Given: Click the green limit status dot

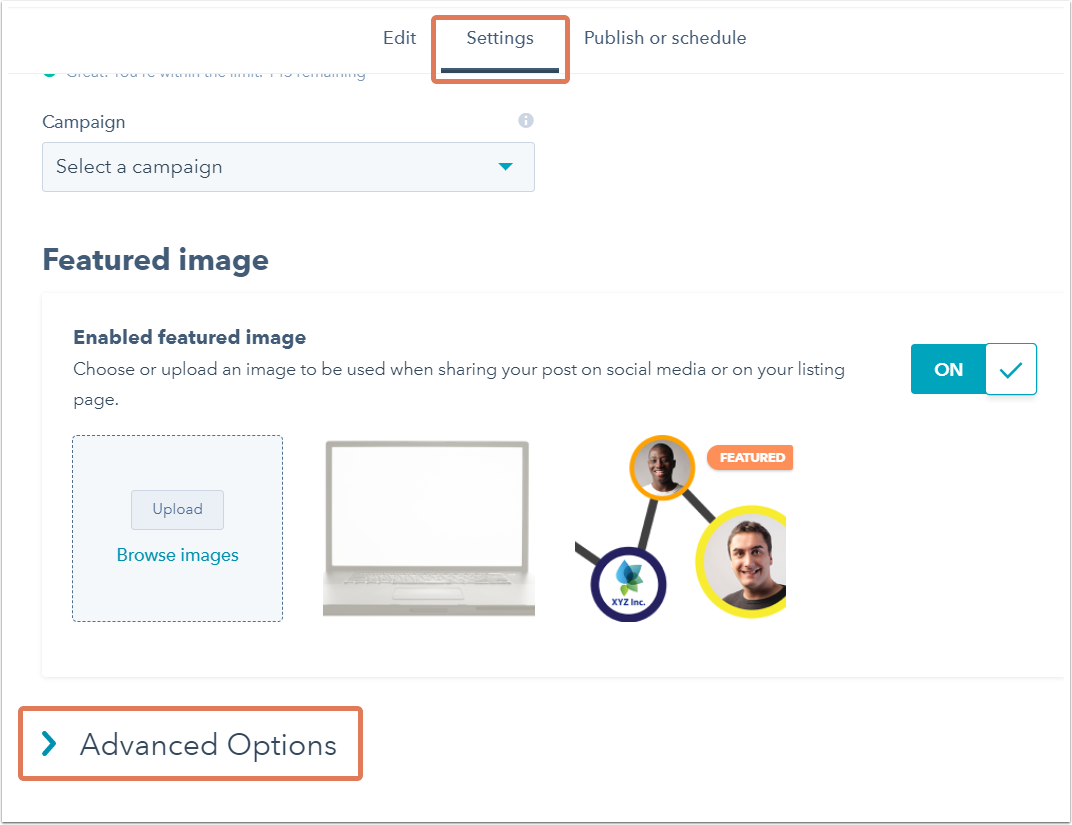Looking at the screenshot, I should click(x=48, y=72).
